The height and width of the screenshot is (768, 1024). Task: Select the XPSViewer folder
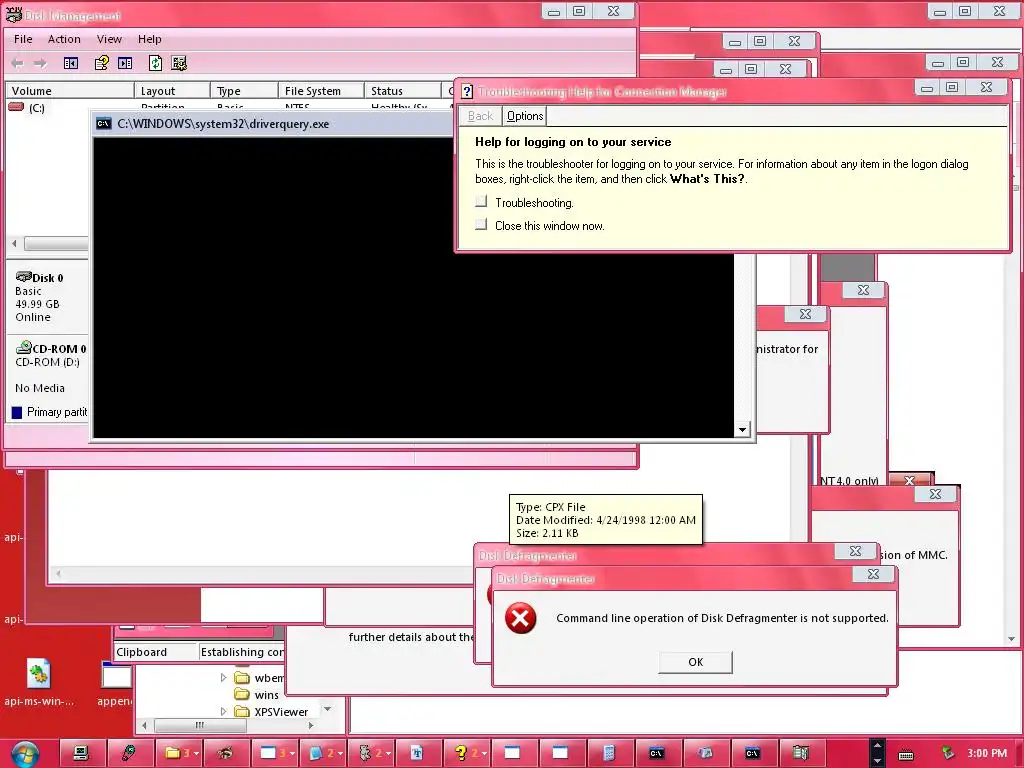pos(271,712)
